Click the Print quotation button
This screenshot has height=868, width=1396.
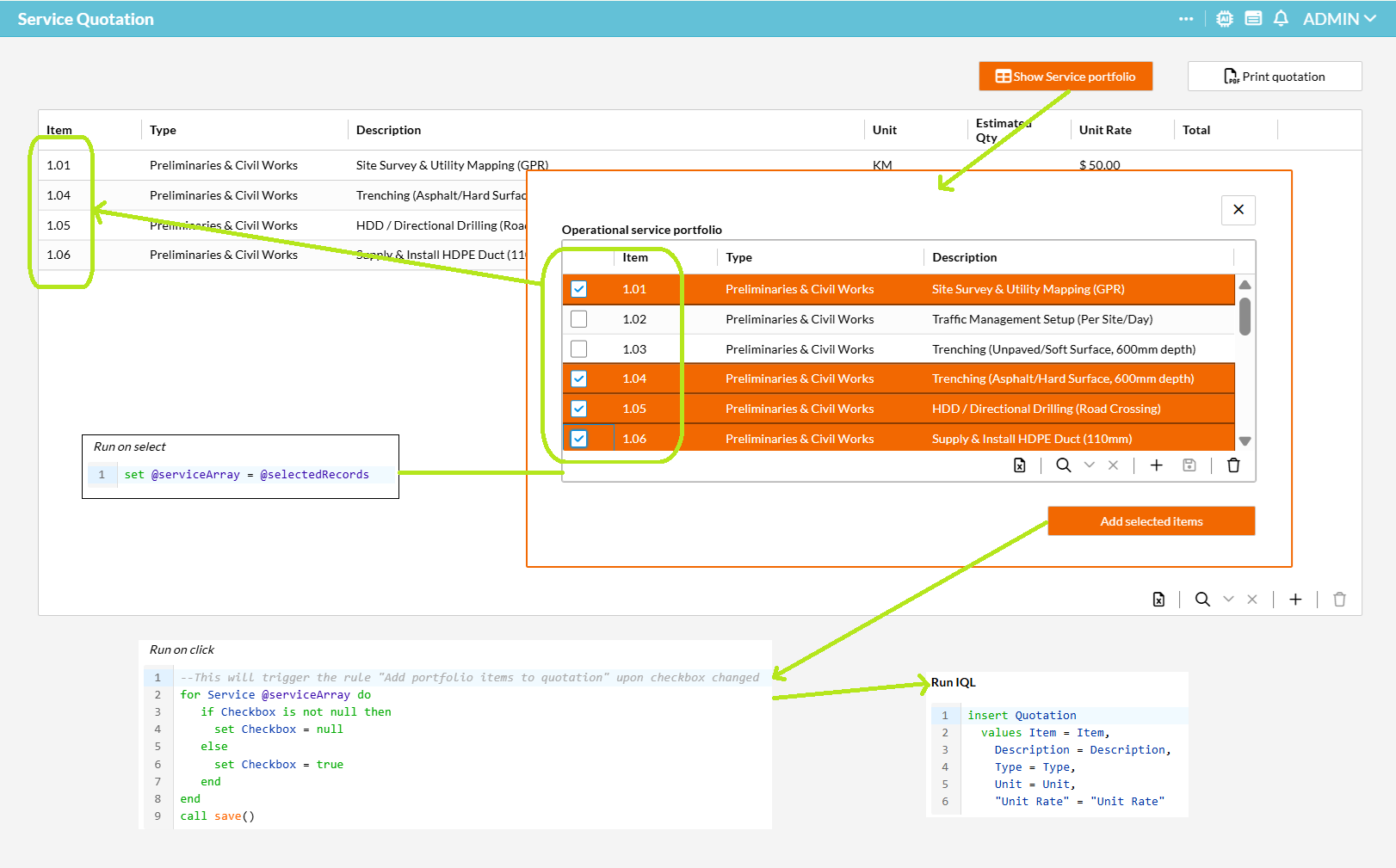tap(1275, 77)
